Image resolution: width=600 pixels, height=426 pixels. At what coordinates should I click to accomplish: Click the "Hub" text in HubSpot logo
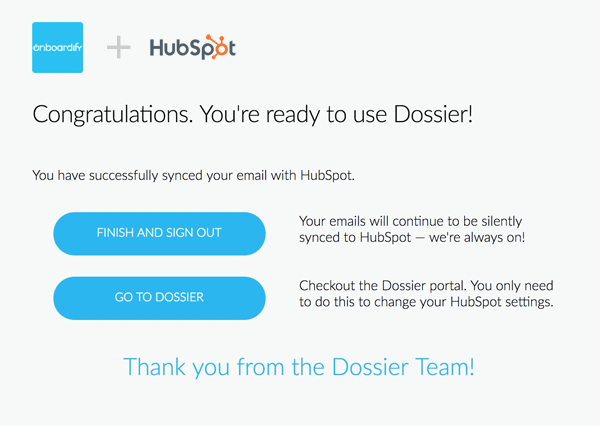tap(169, 47)
